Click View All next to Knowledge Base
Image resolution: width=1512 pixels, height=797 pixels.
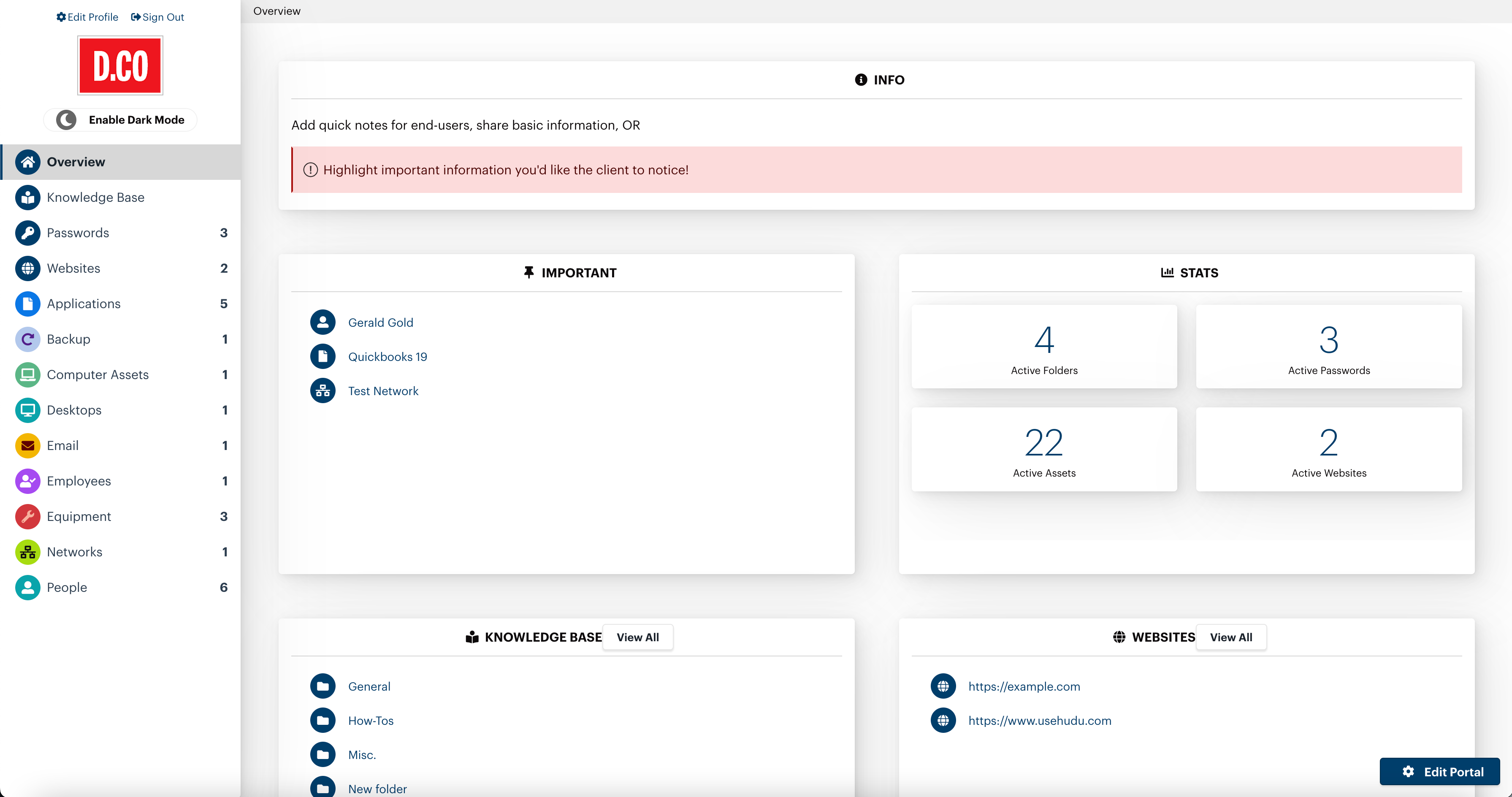(x=637, y=637)
